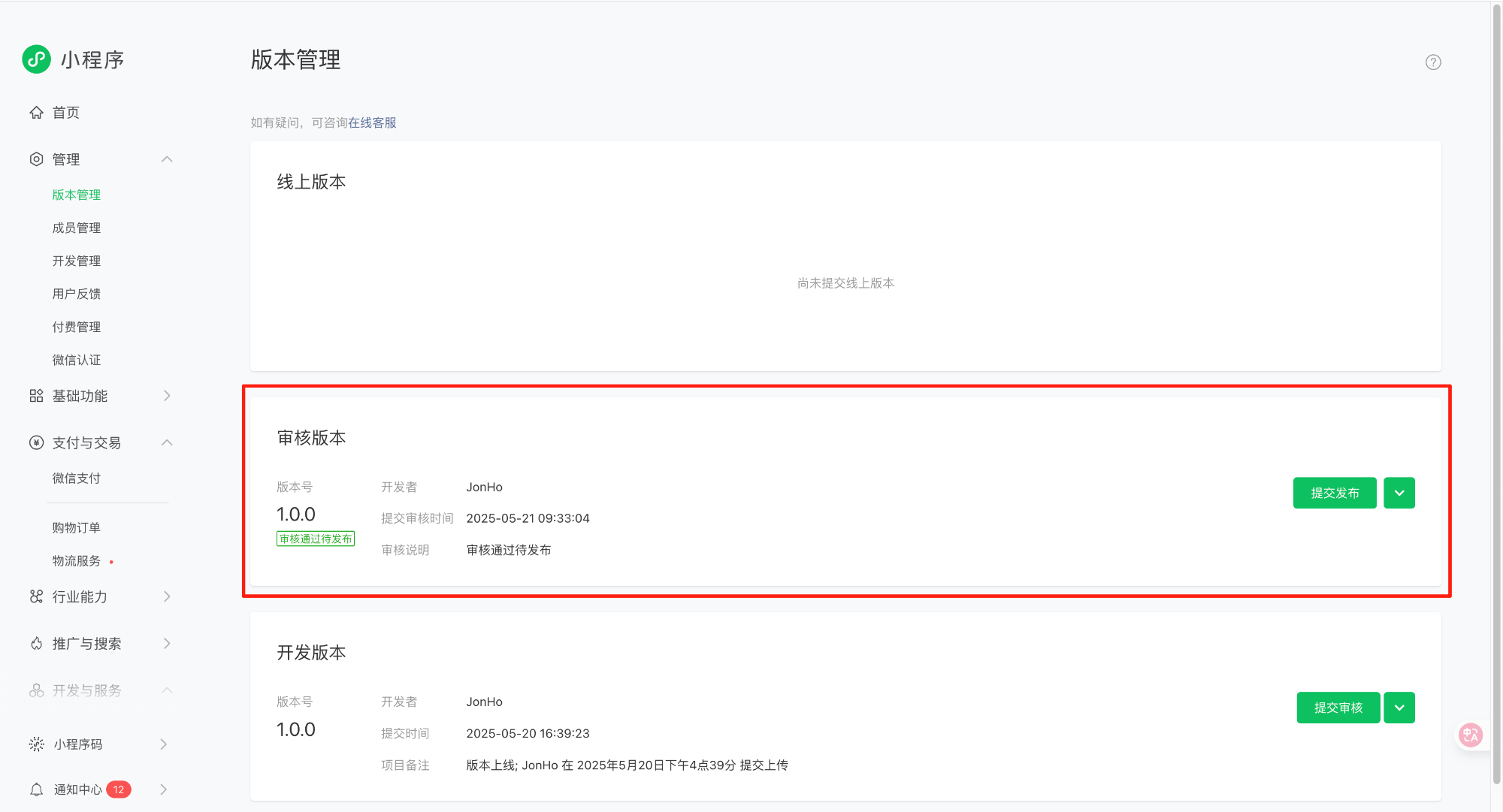The image size is (1503, 812).
Task: Click the 线上版本 section title
Action: [311, 182]
